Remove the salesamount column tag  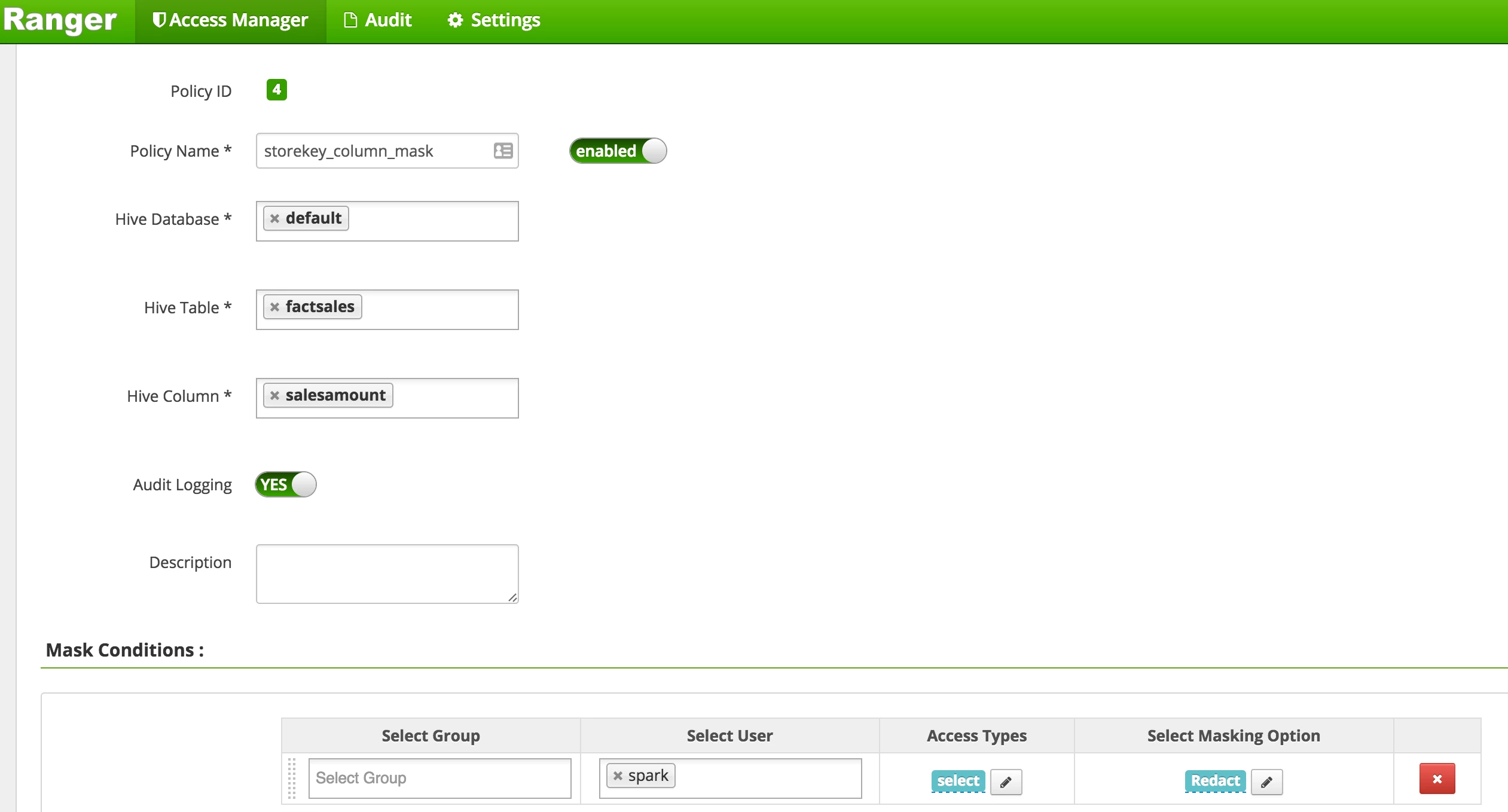274,396
